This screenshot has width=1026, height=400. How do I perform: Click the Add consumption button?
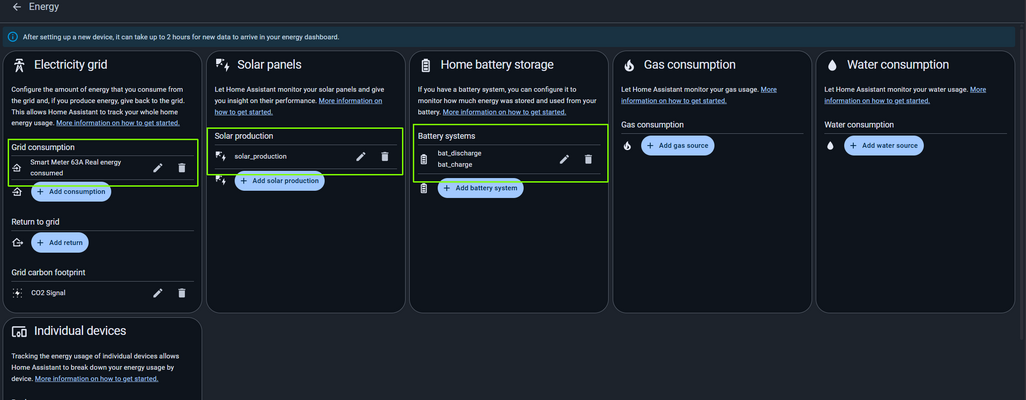[x=71, y=191]
